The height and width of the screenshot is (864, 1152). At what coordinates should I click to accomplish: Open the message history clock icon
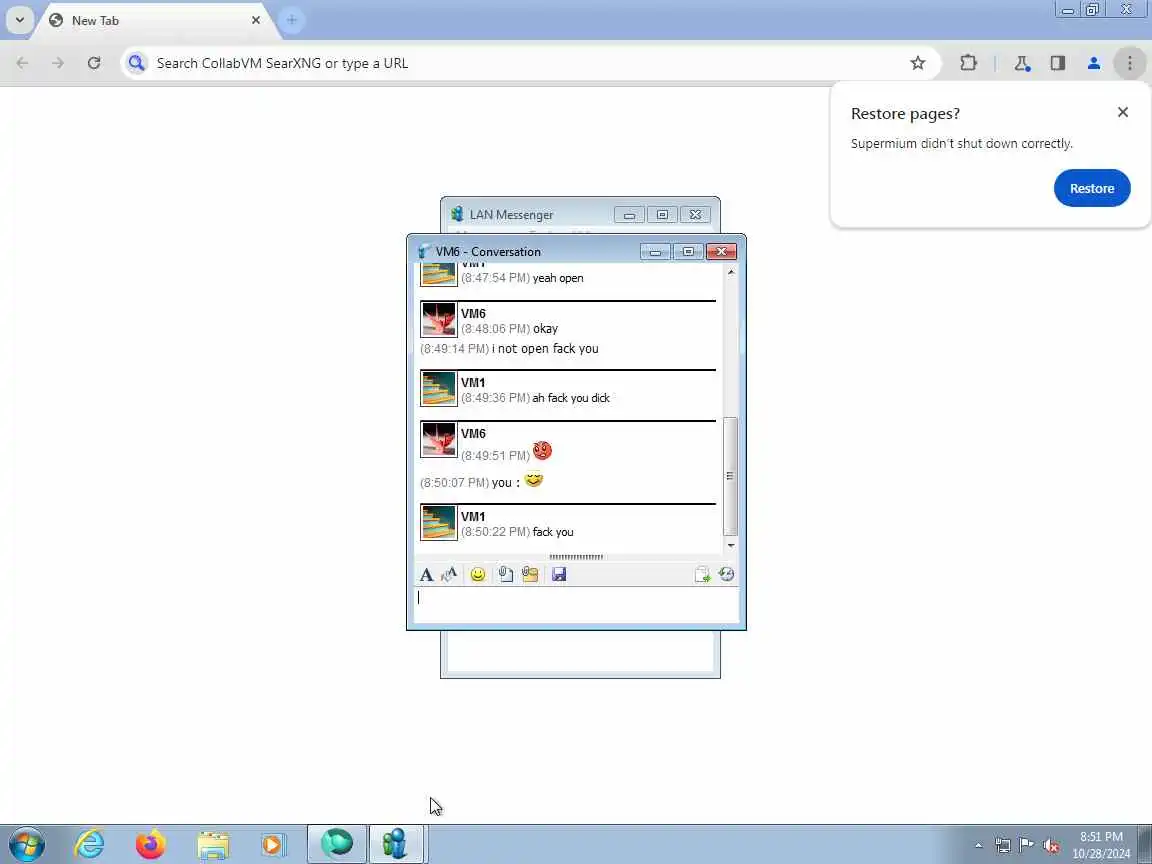click(x=727, y=575)
